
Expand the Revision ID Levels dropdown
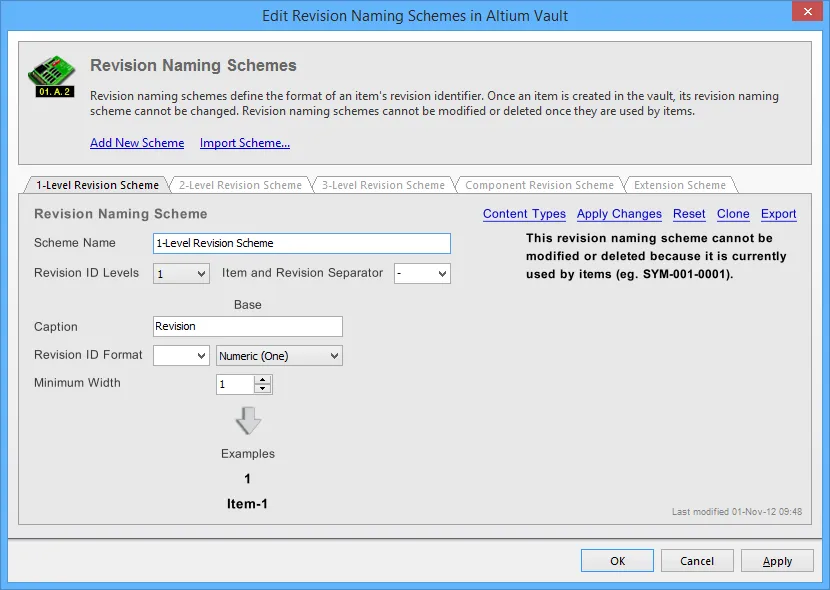click(x=181, y=274)
